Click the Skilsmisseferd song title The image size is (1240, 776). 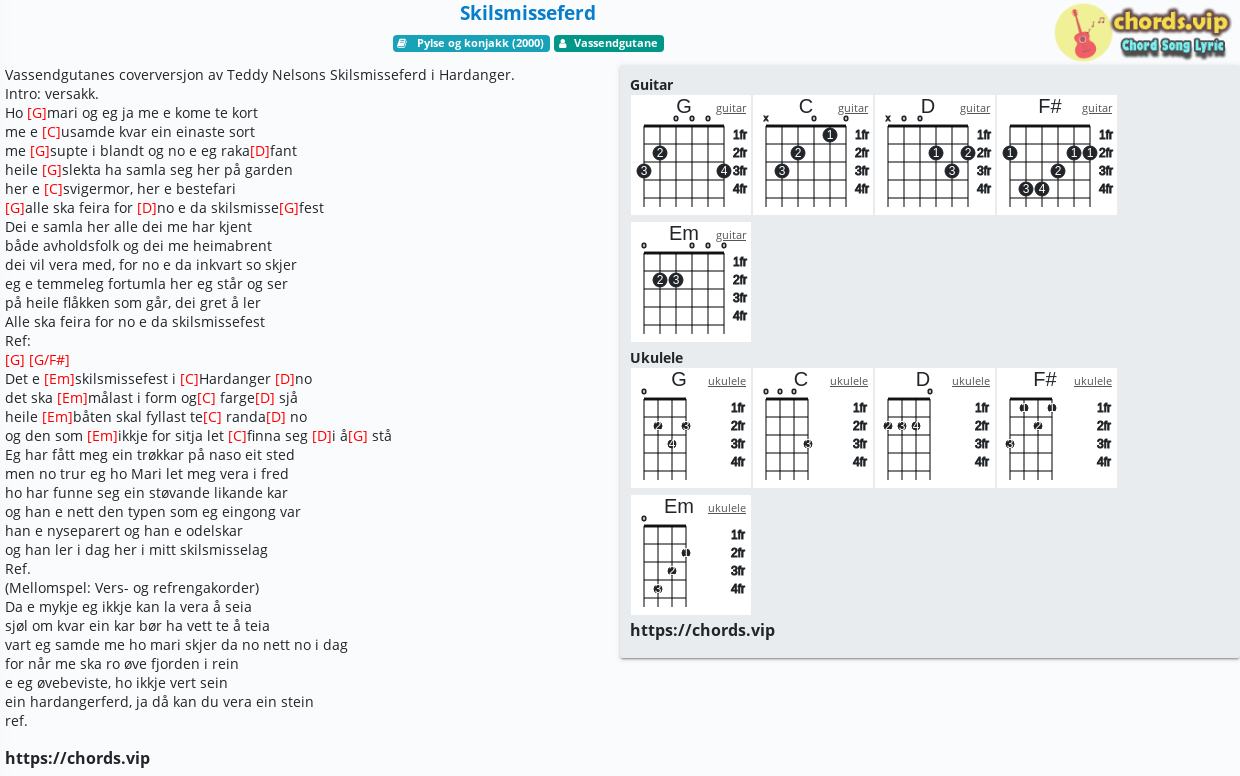pyautogui.click(x=528, y=13)
